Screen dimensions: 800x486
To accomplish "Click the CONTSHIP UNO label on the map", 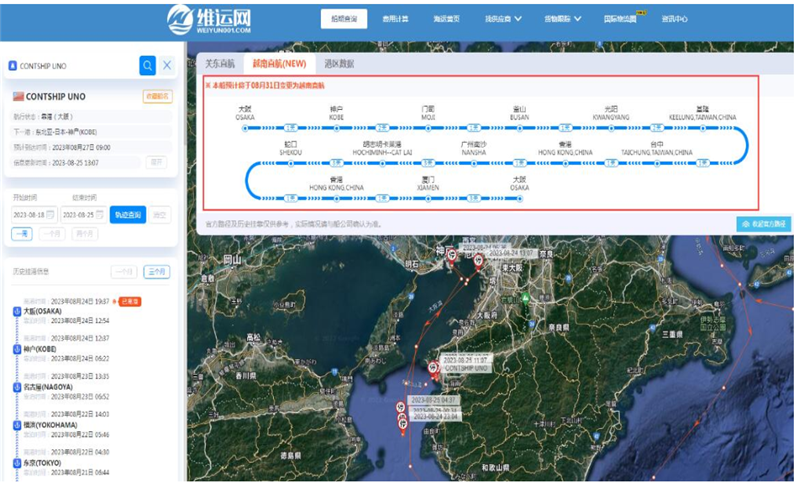I will pyautogui.click(x=465, y=368).
